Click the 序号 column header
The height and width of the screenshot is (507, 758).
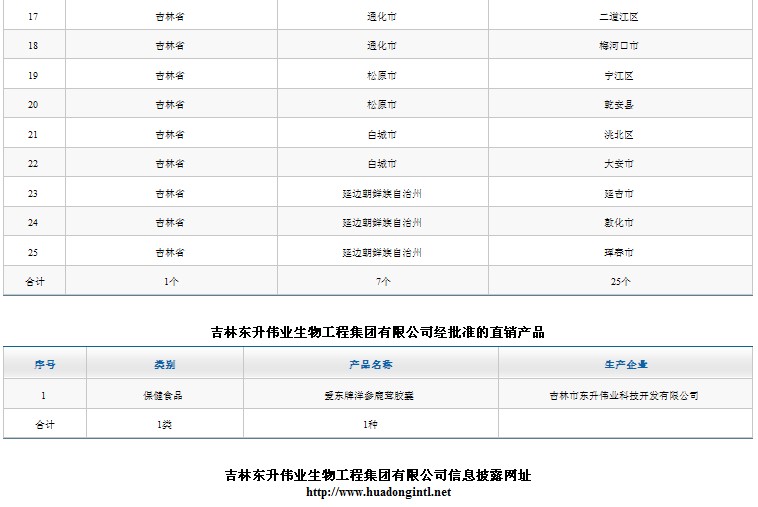[45, 365]
